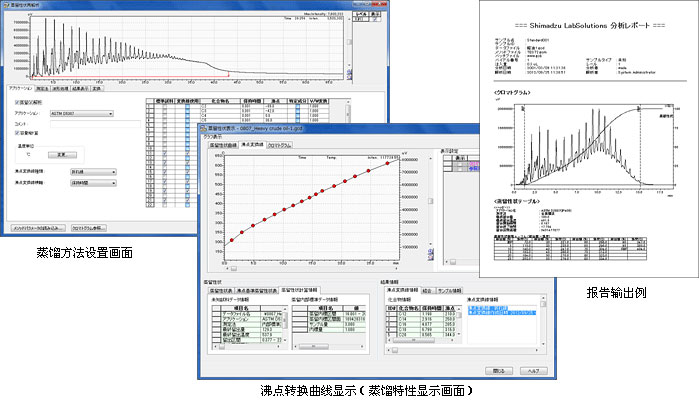The image size is (700, 400).
Task: Open the 沸点変換線 tab in graph display
Action: pyautogui.click(x=254, y=146)
